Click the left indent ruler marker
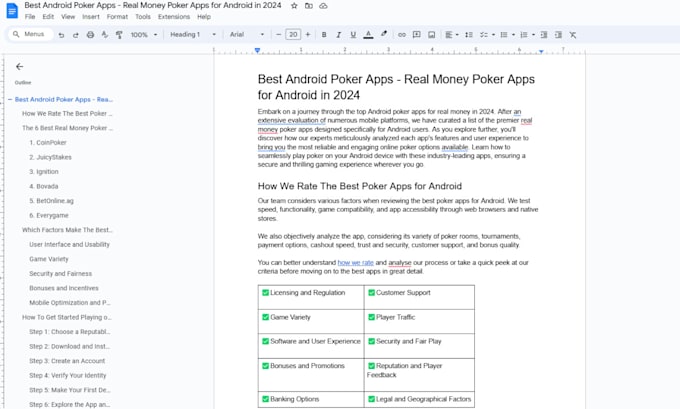 pyautogui.click(x=257, y=51)
